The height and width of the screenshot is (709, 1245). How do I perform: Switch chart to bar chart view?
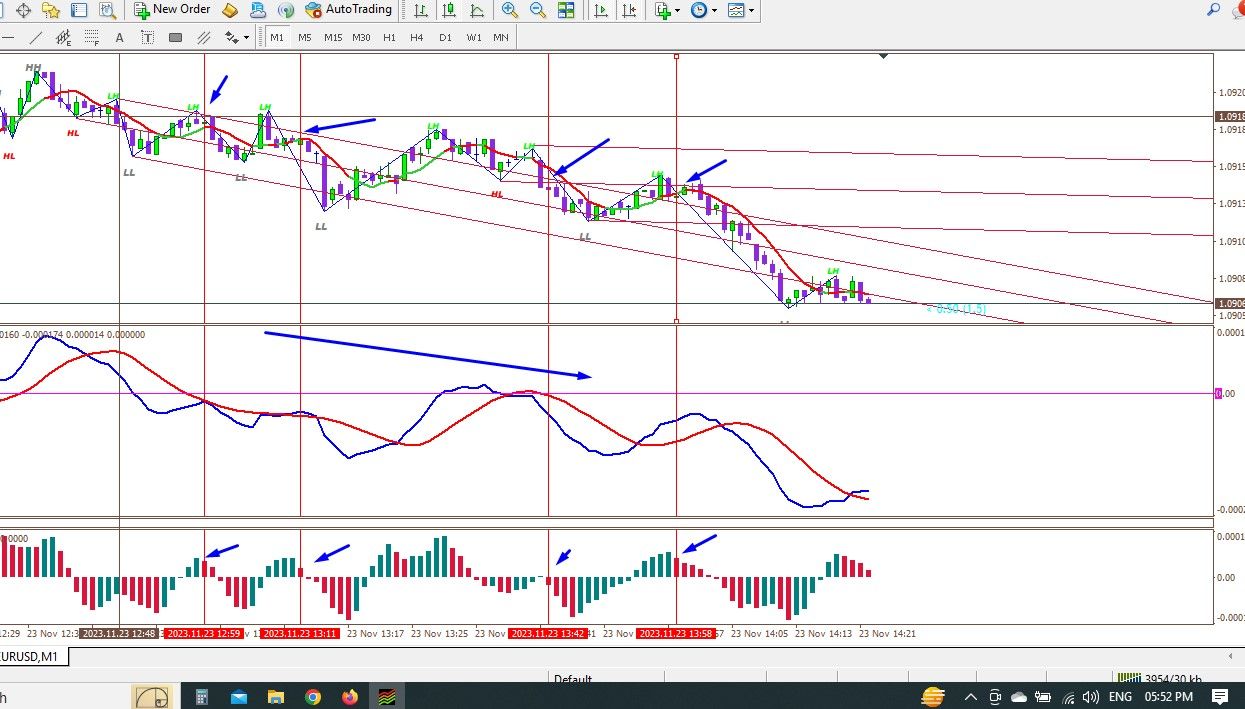[423, 10]
